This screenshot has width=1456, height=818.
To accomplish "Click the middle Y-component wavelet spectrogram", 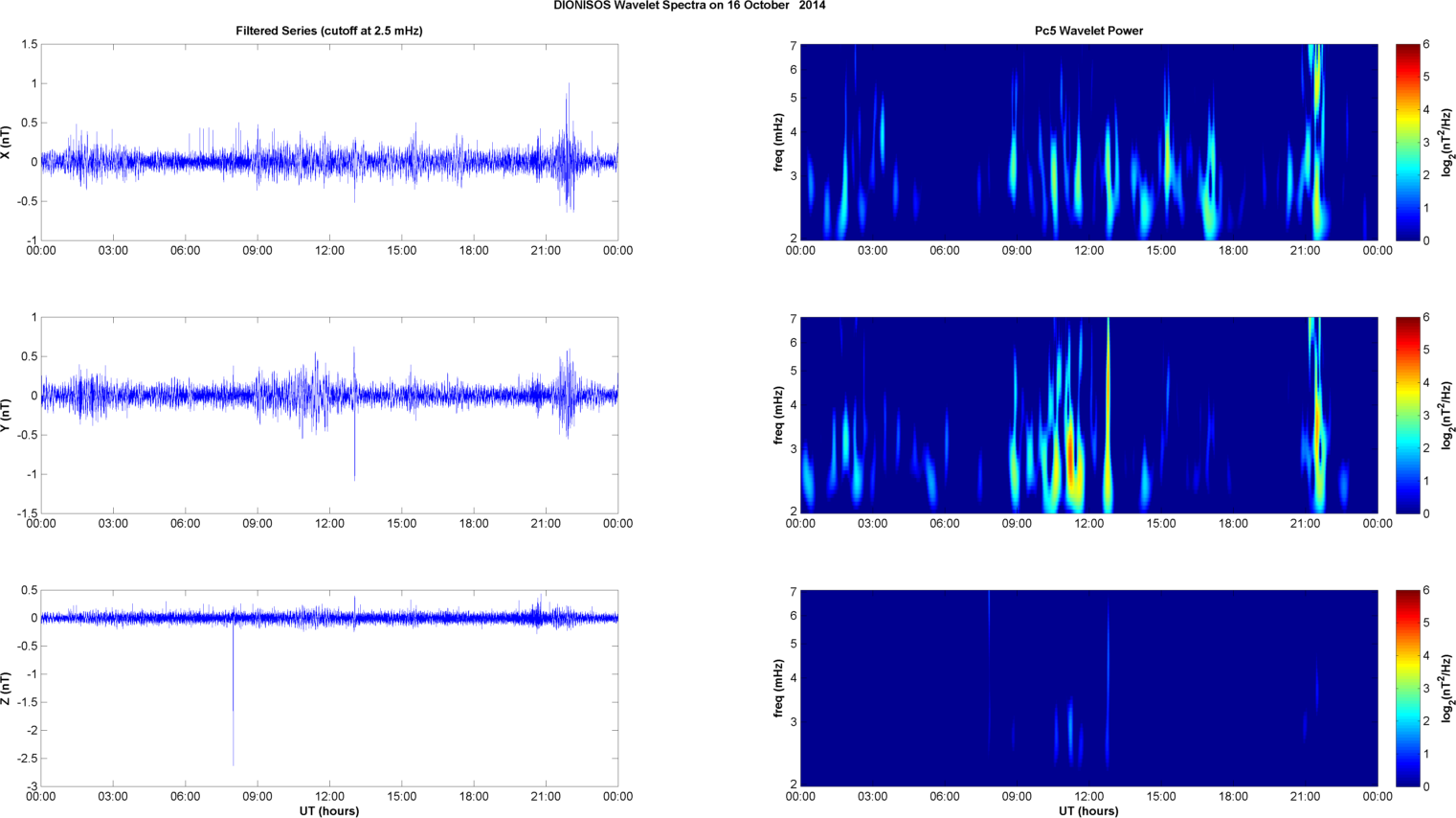I will (1088, 416).
